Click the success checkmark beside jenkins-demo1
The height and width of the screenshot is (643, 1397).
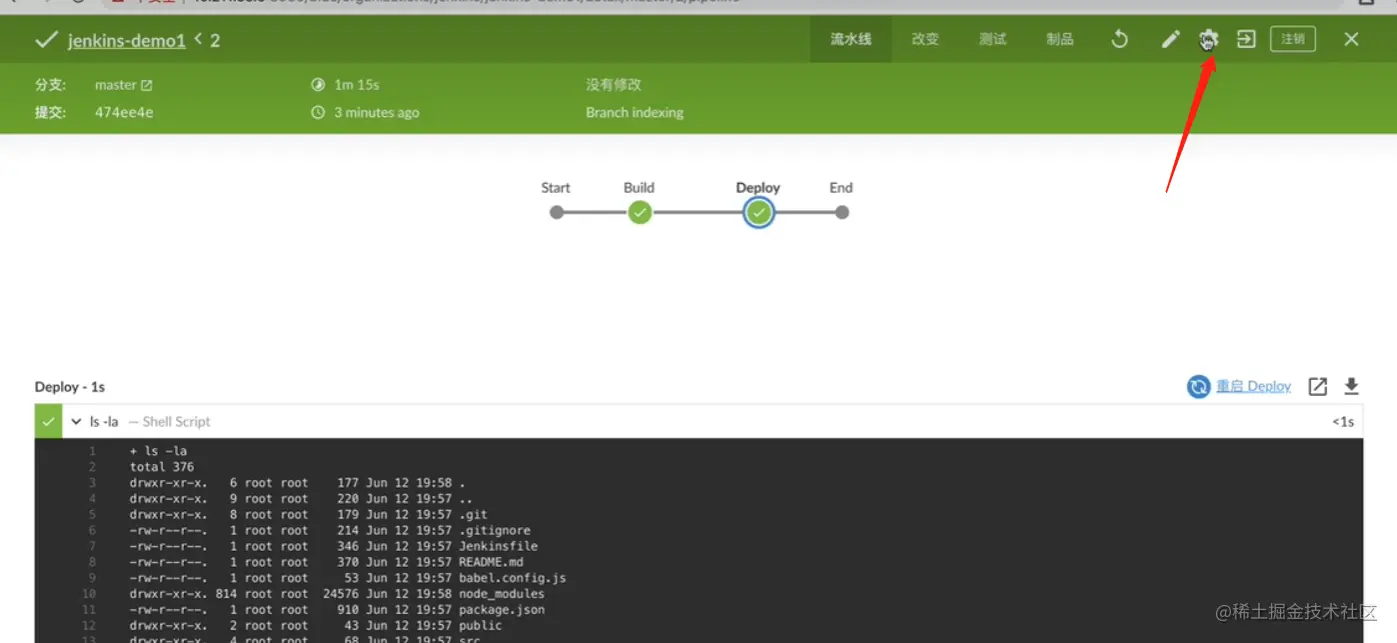click(x=46, y=40)
